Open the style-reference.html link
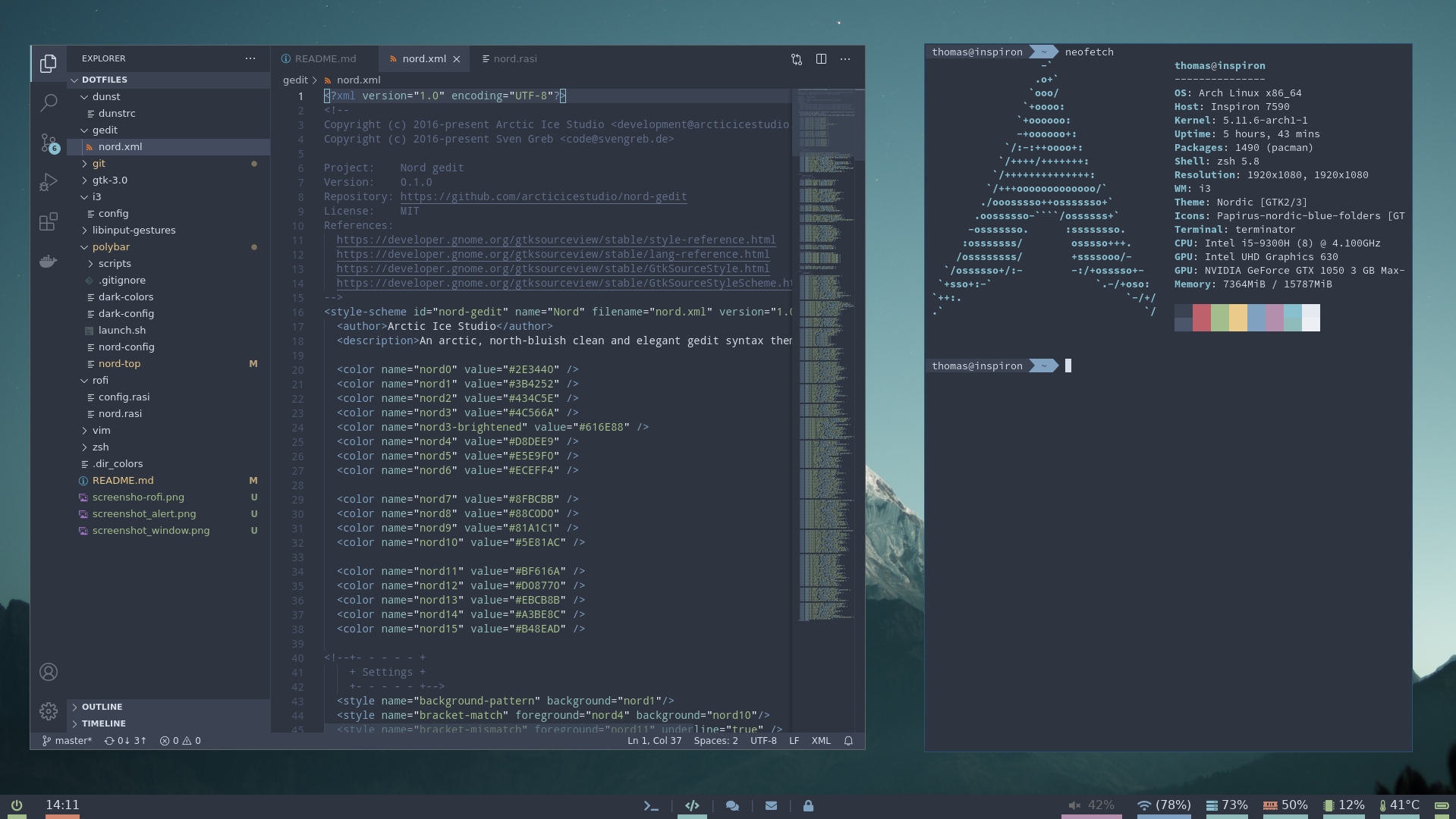Viewport: 1456px width, 819px height. point(556,240)
